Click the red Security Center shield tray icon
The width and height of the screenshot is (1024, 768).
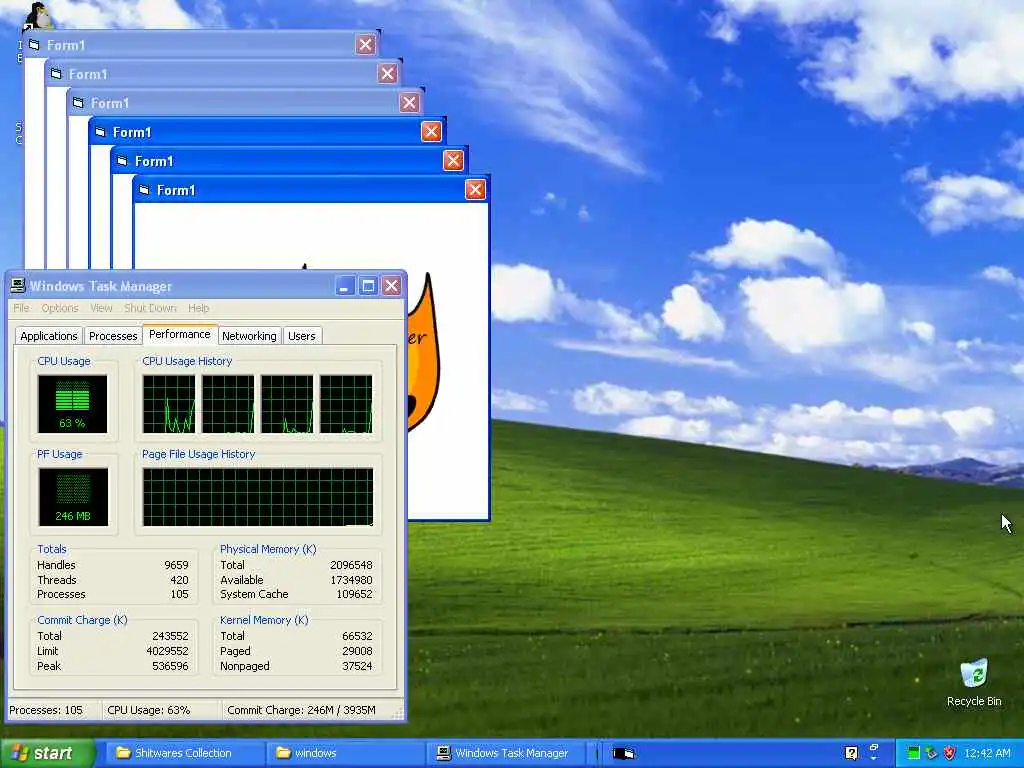click(950, 753)
